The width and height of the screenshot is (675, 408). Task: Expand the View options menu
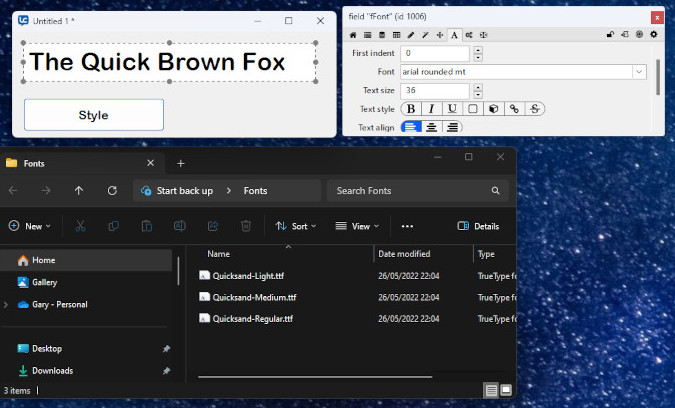point(354,226)
